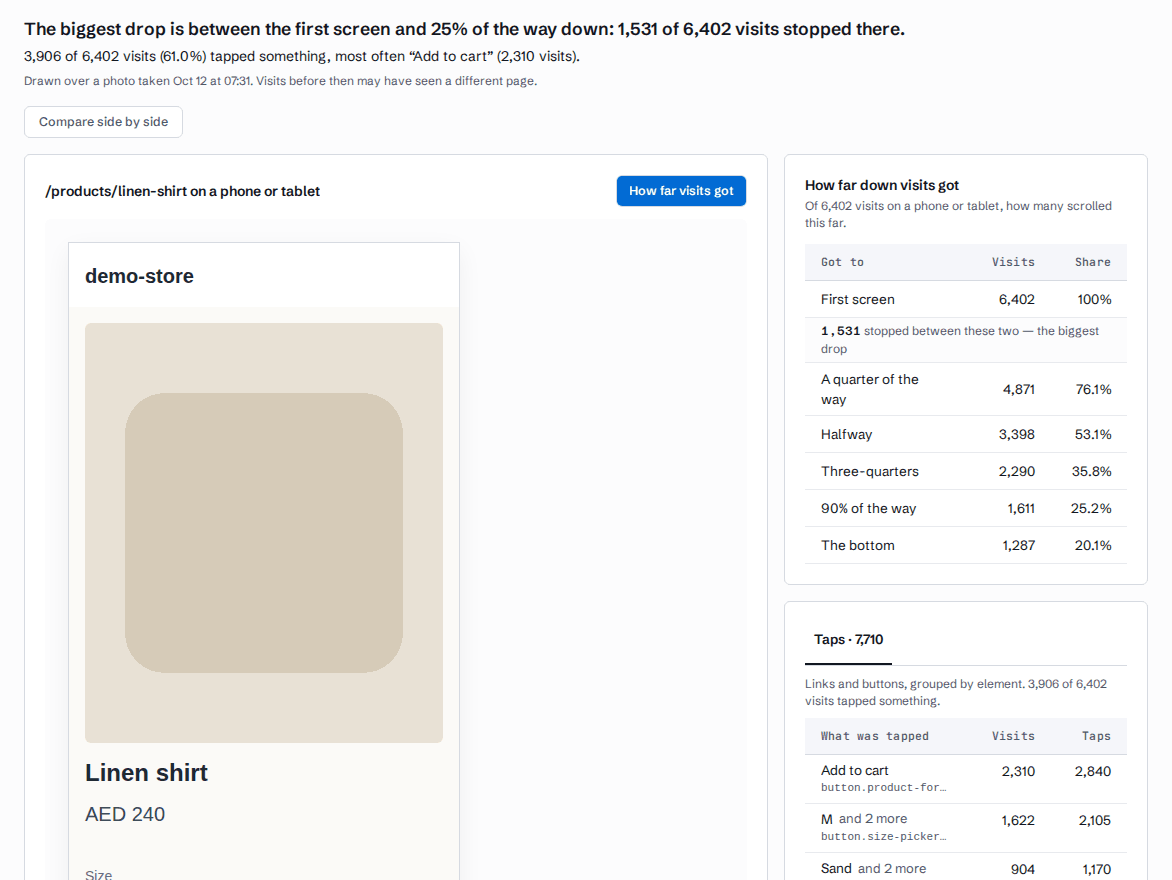Click the Halfway row

tap(966, 434)
